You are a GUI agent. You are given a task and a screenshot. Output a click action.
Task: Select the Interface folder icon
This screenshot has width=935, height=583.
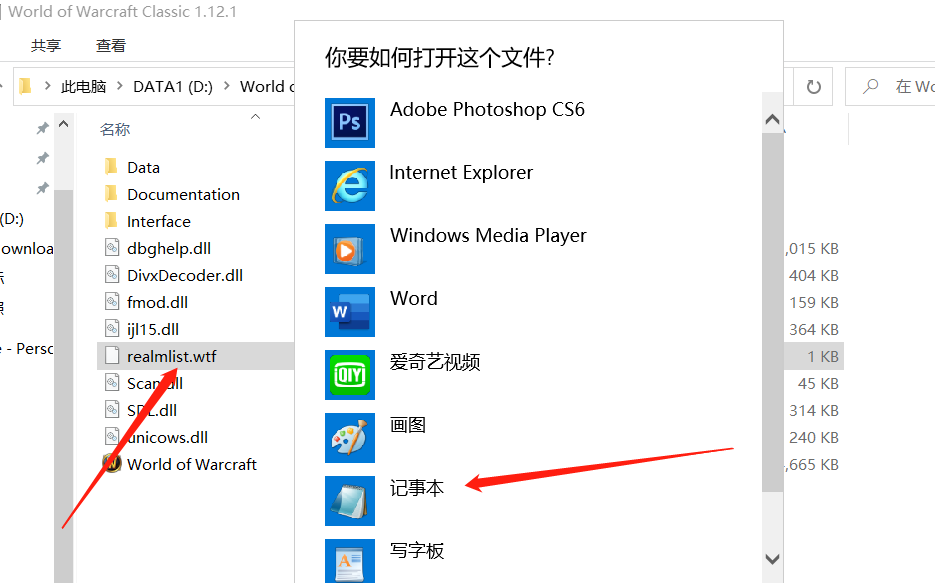112,221
